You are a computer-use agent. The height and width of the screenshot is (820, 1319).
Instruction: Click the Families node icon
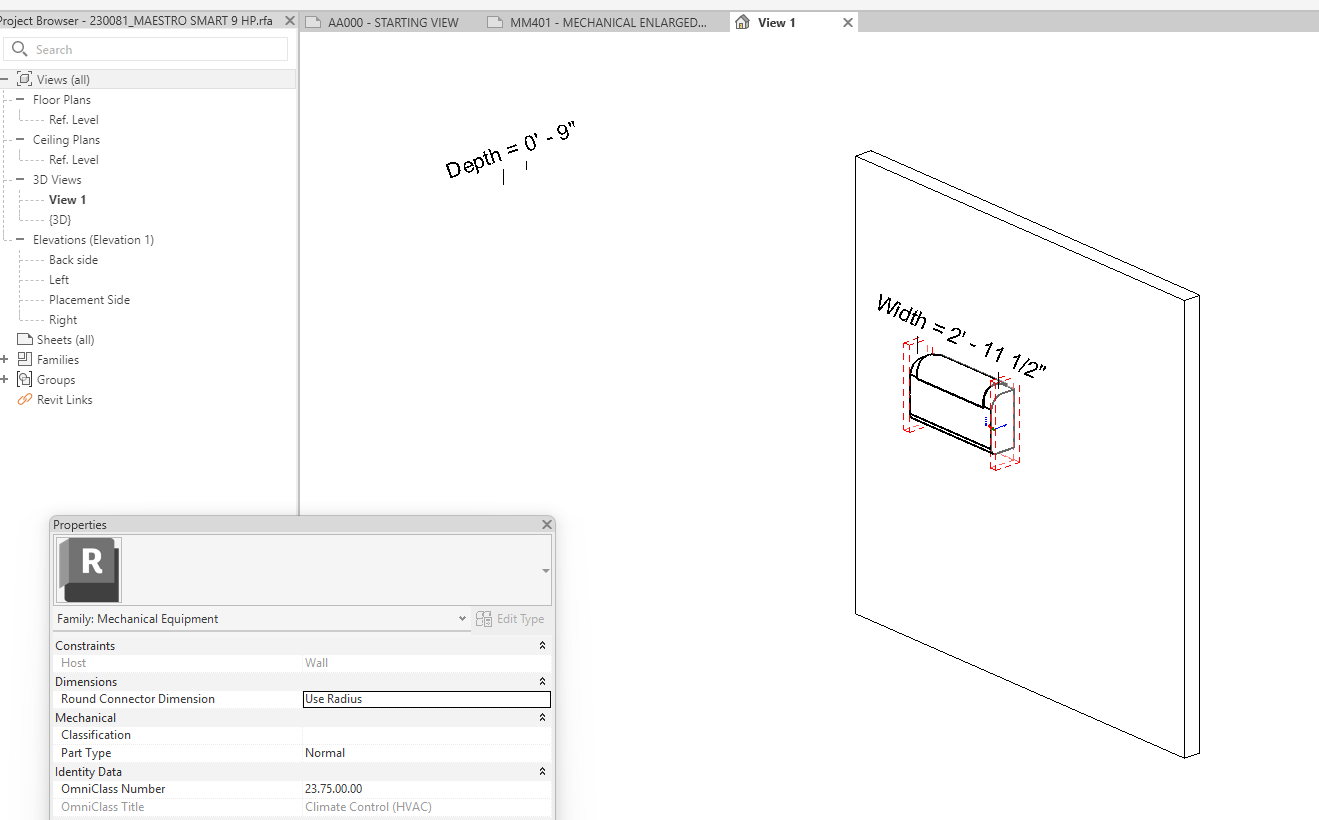point(25,359)
